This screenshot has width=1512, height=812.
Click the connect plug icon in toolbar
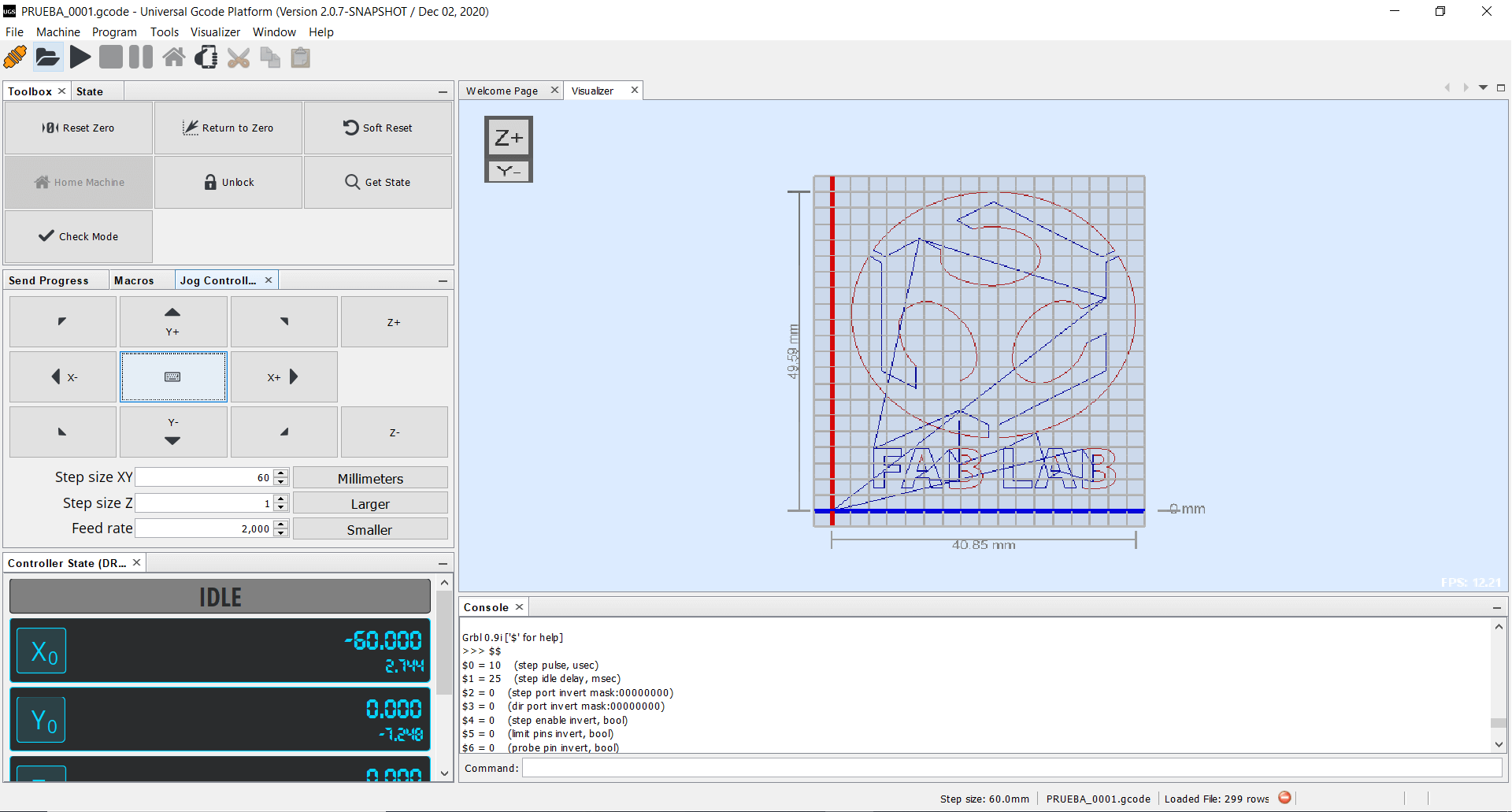(15, 57)
